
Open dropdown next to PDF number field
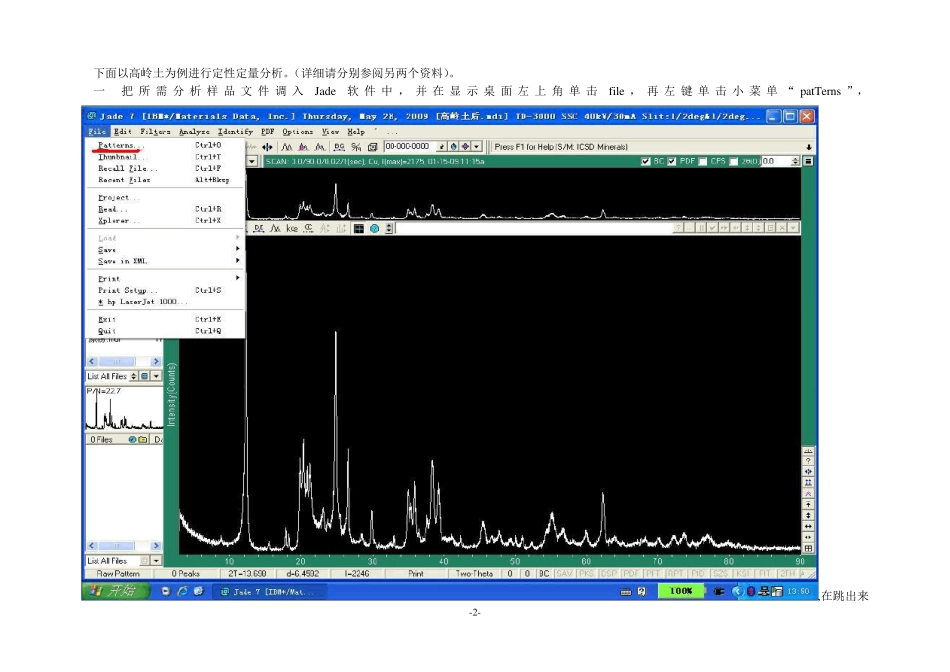coord(476,146)
